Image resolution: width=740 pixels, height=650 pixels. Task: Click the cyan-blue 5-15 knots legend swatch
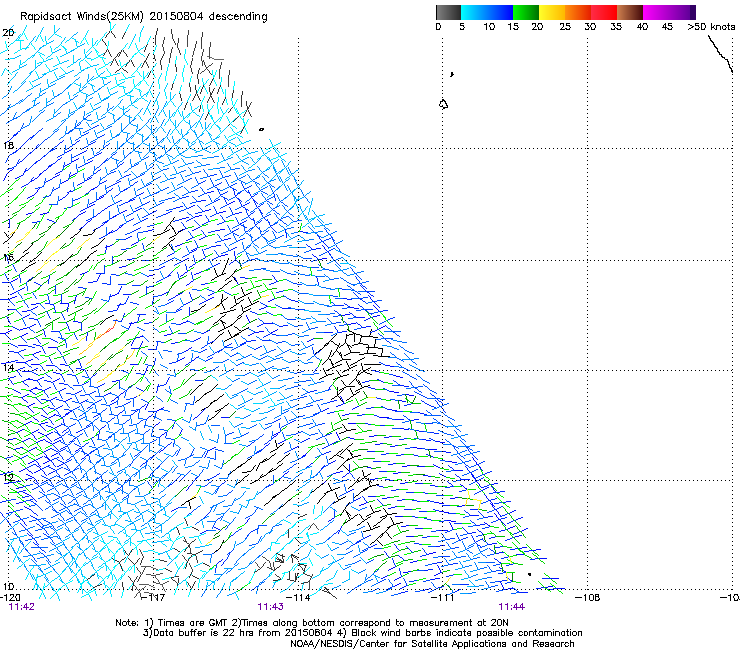coord(487,12)
